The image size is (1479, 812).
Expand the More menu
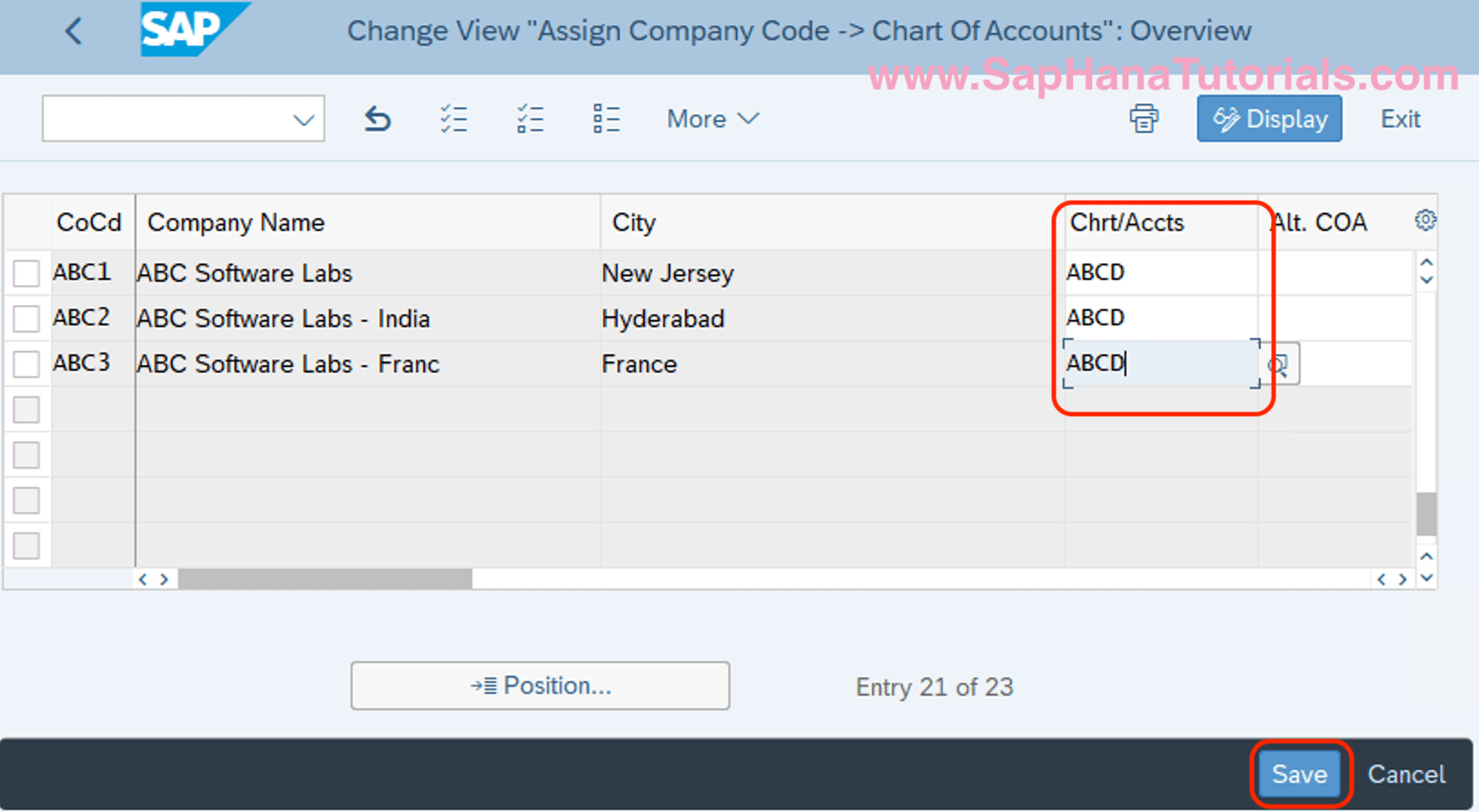712,119
